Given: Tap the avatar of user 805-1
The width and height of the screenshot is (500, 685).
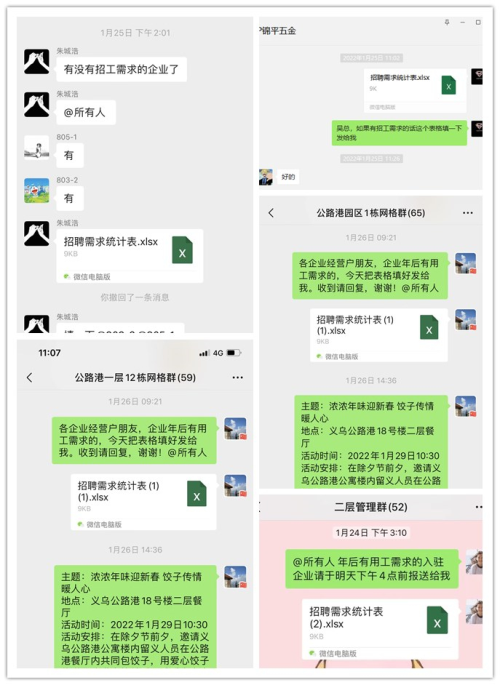Looking at the screenshot, I should (37, 148).
